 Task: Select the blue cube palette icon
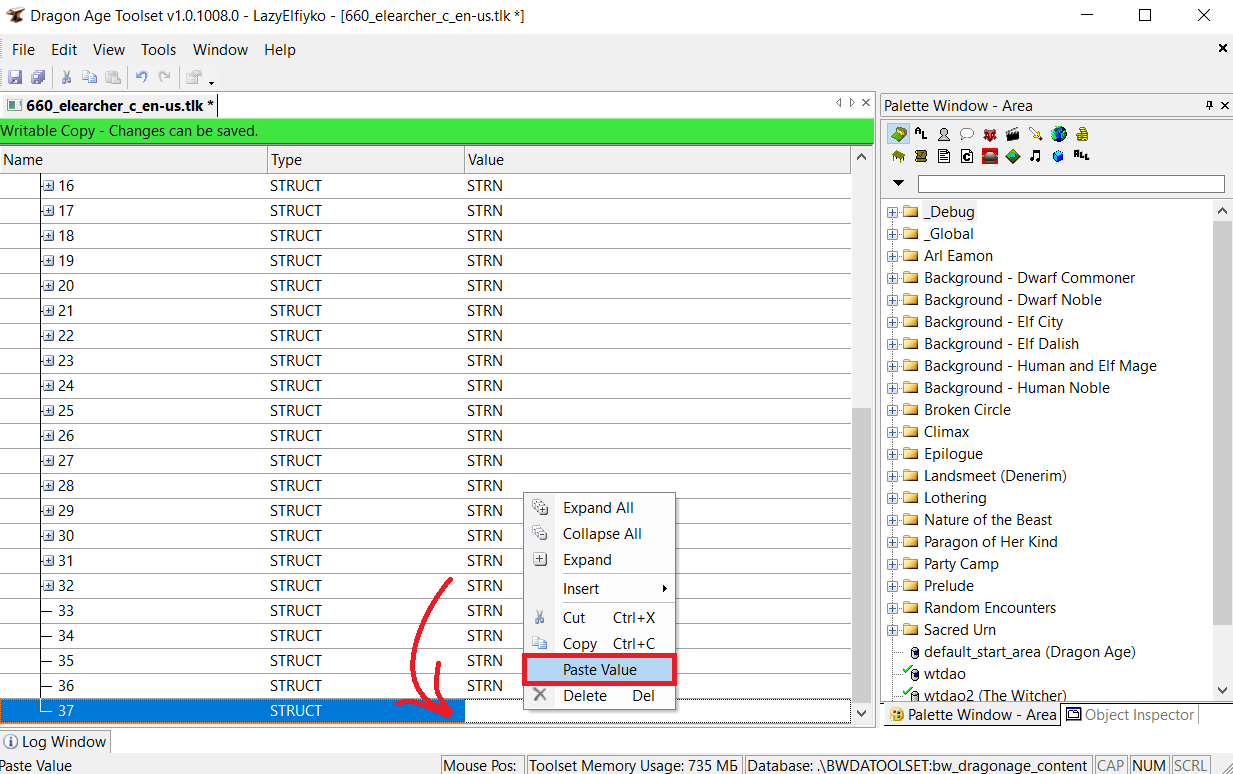(x=1059, y=156)
